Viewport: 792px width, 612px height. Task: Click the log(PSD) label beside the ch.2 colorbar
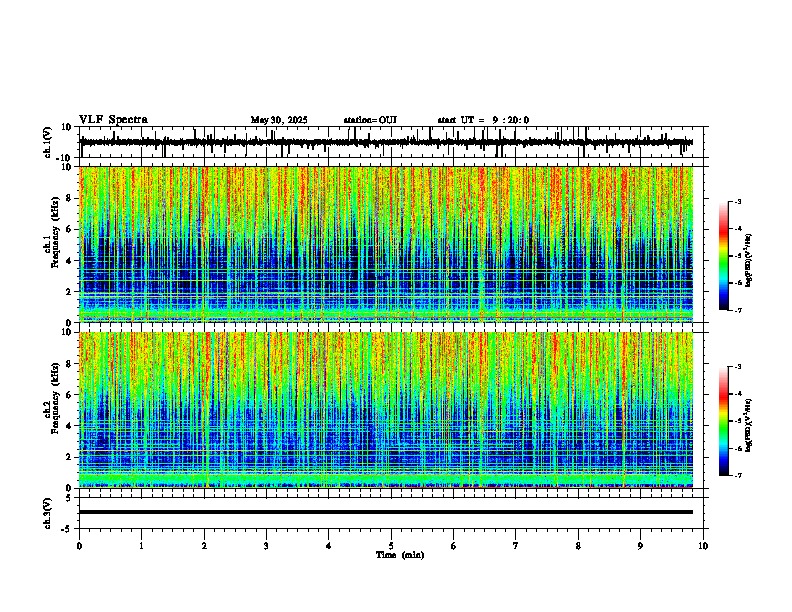(749, 425)
